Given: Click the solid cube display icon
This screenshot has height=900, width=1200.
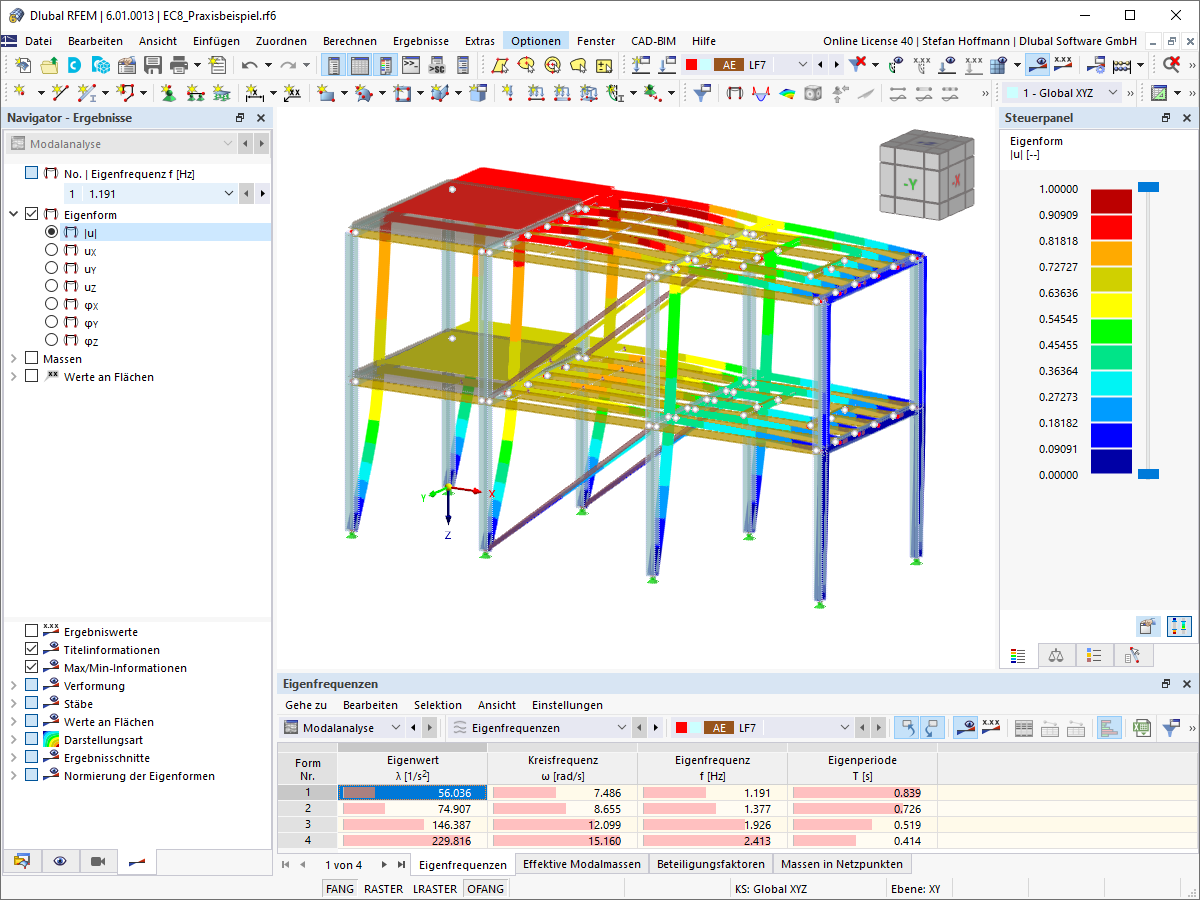Looking at the screenshot, I should click(x=813, y=93).
